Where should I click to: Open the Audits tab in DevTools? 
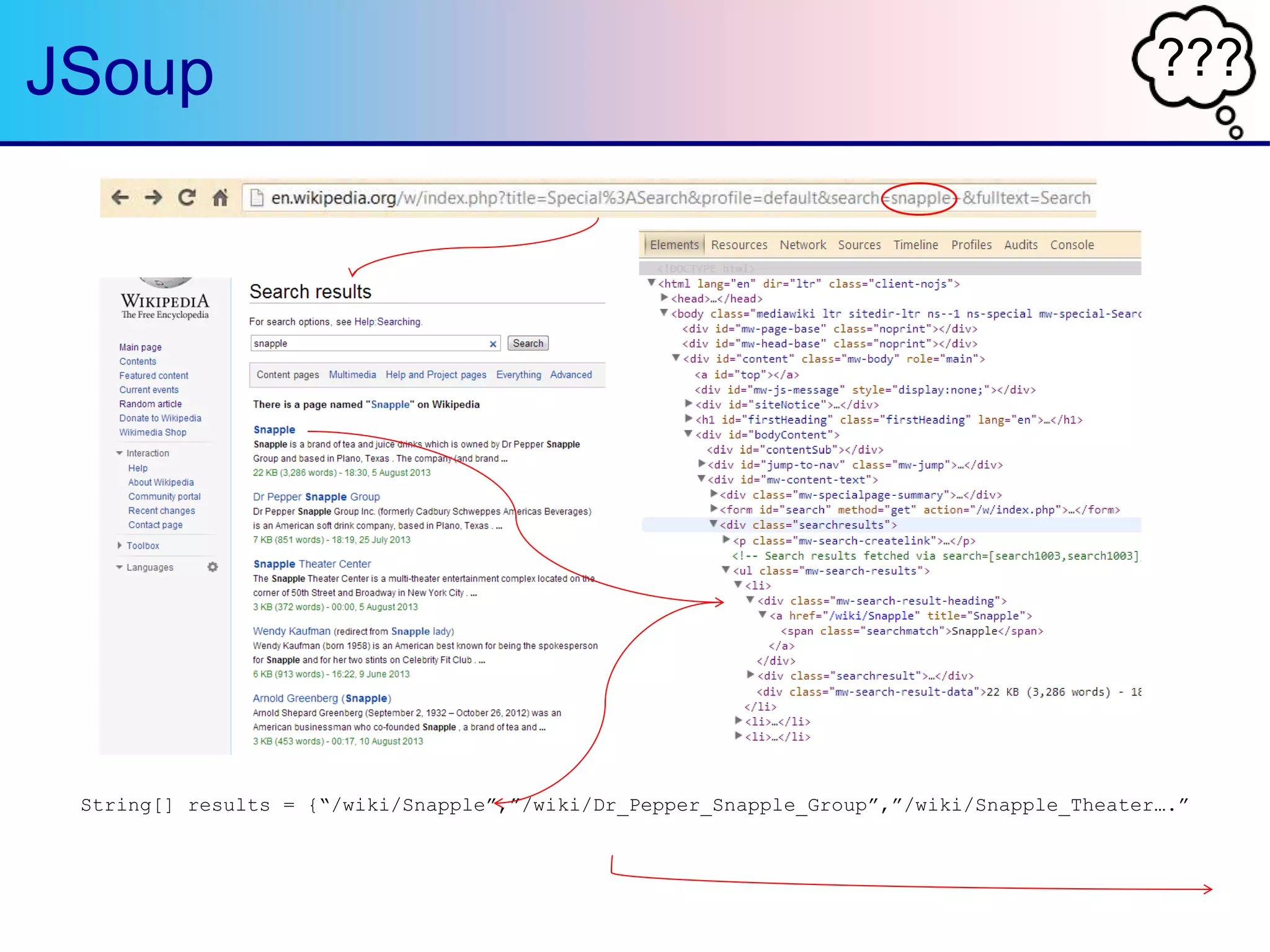(x=1021, y=245)
